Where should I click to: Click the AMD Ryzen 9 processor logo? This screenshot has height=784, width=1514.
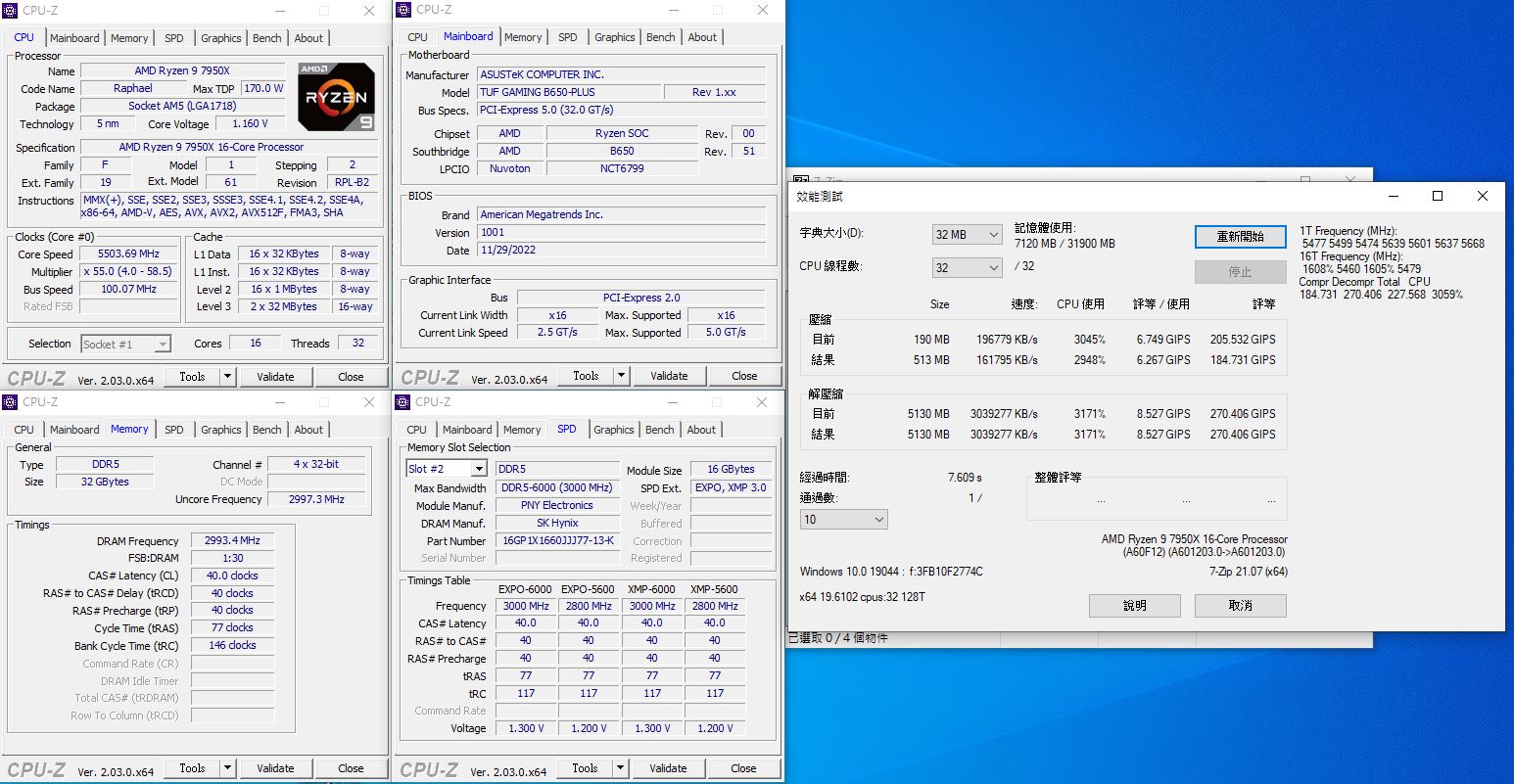[x=336, y=97]
